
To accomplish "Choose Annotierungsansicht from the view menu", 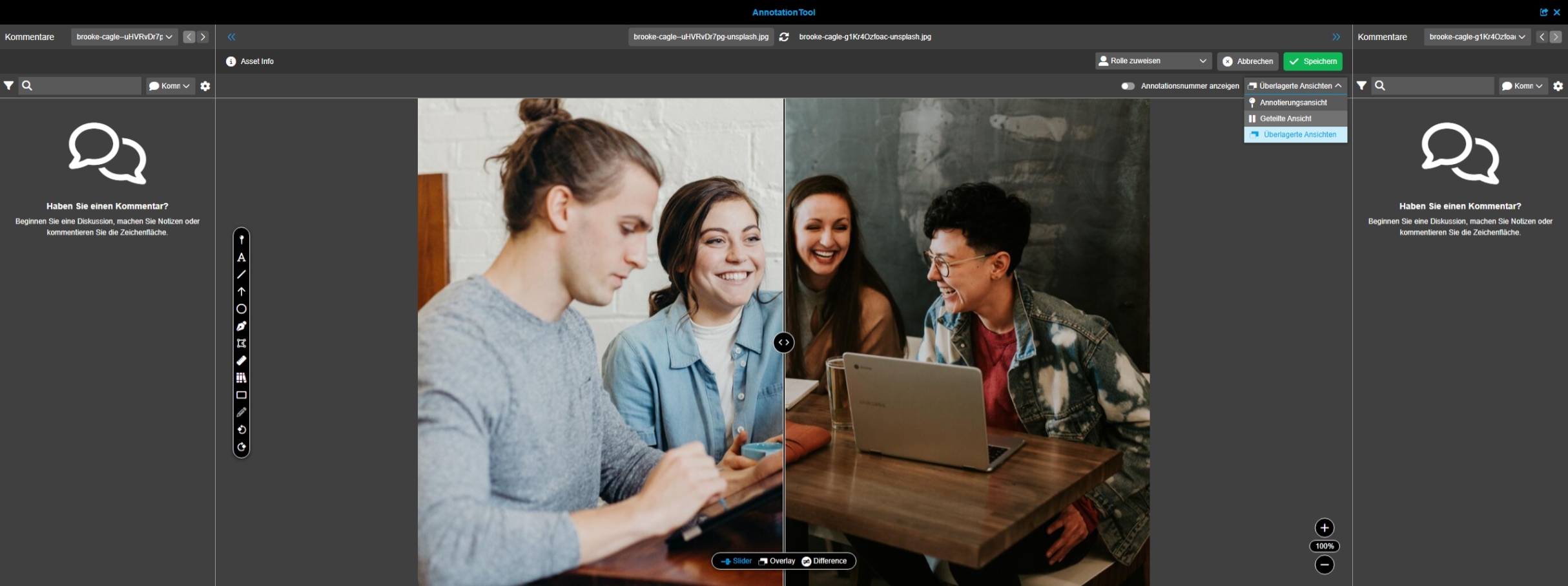I will tap(1295, 103).
